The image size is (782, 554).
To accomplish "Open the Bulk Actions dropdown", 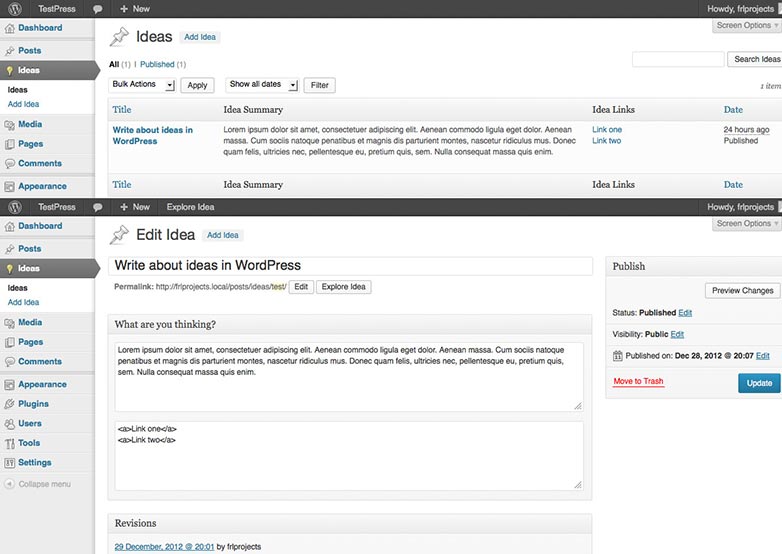I will click(142, 85).
